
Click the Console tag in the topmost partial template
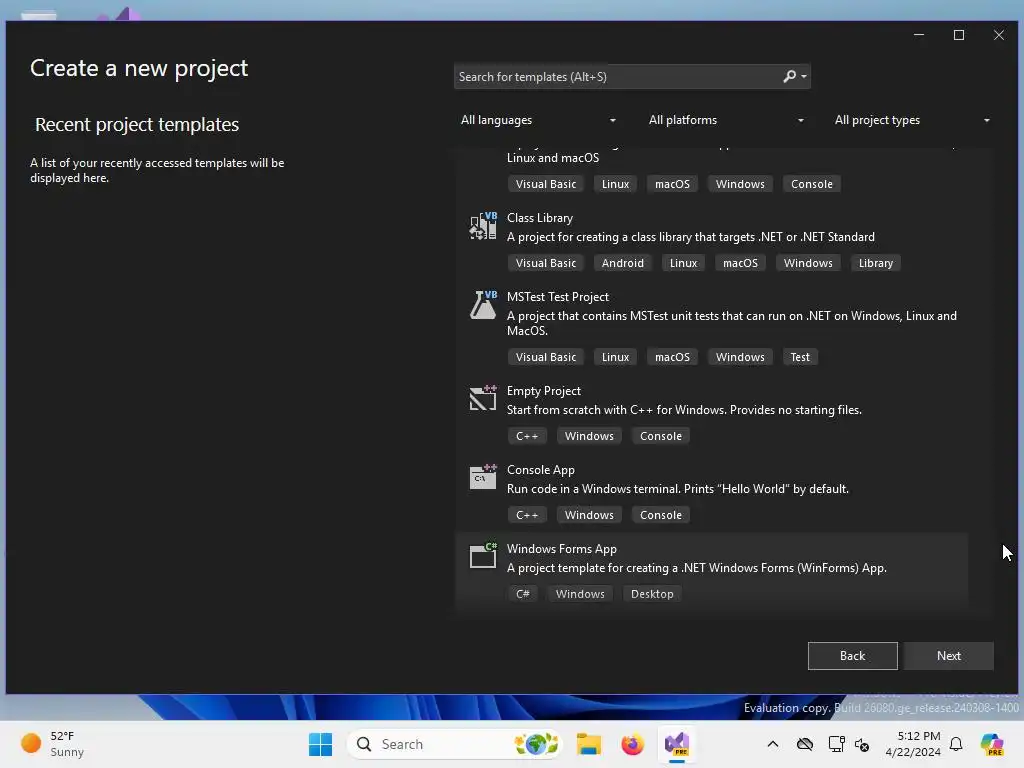pyautogui.click(x=812, y=184)
